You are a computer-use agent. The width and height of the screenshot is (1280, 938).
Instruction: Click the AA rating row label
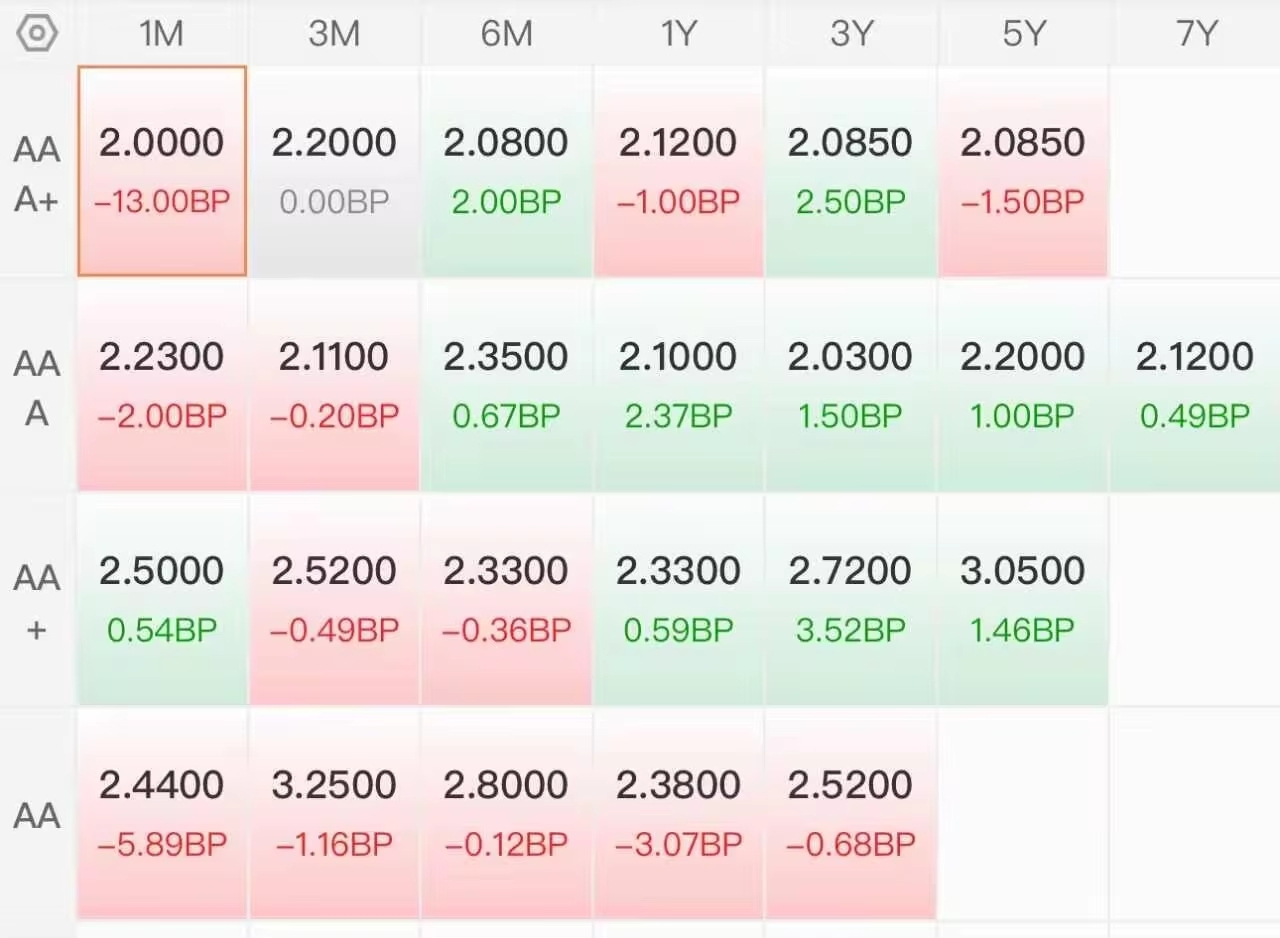click(x=37, y=815)
